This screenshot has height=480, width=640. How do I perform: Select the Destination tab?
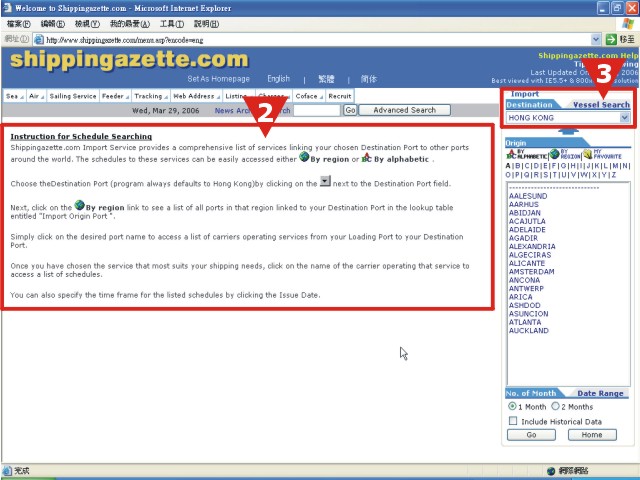(529, 105)
